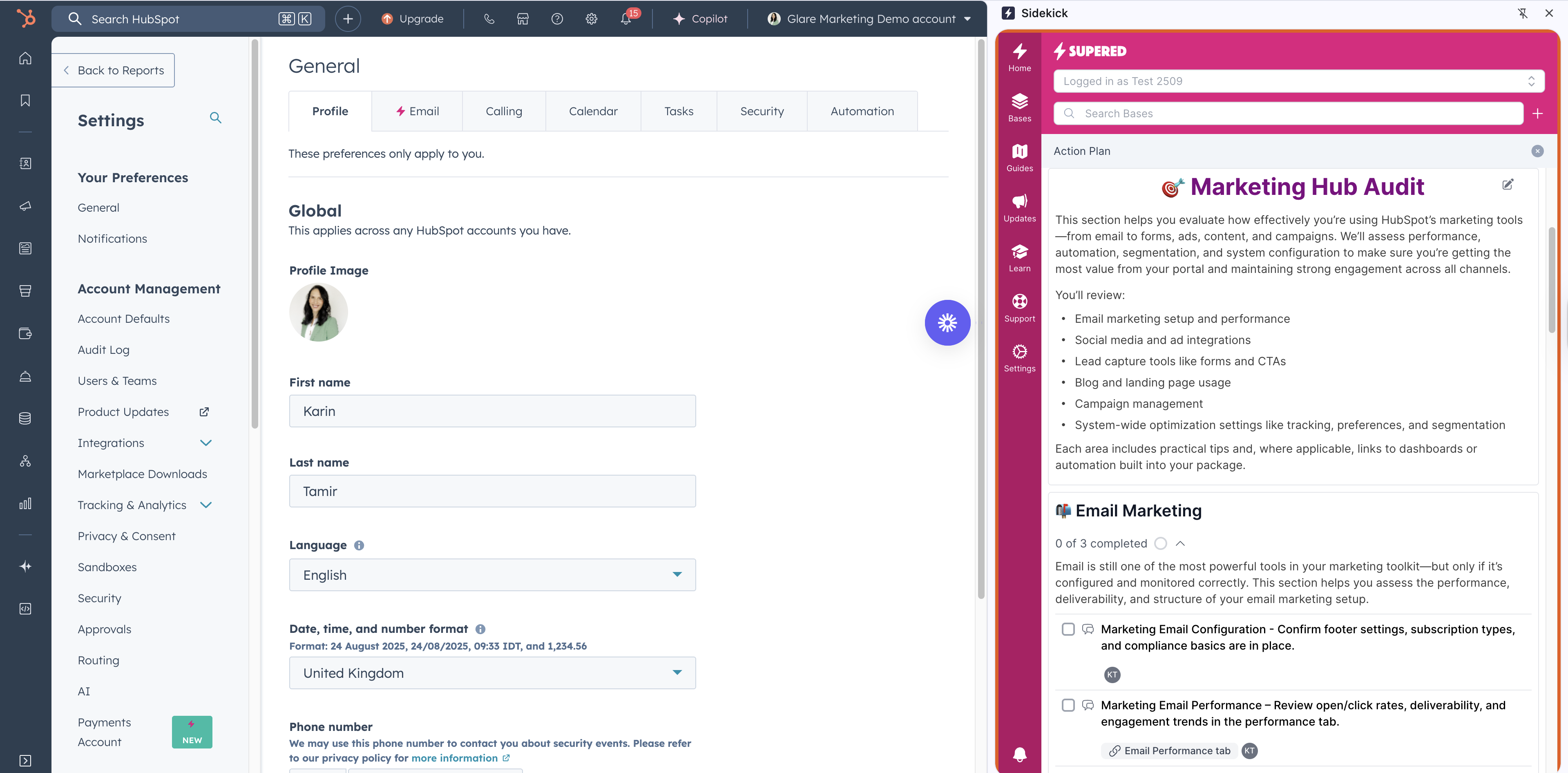Switch to the Calendar tab
Screen dimensions: 1568x773
[x=593, y=112]
